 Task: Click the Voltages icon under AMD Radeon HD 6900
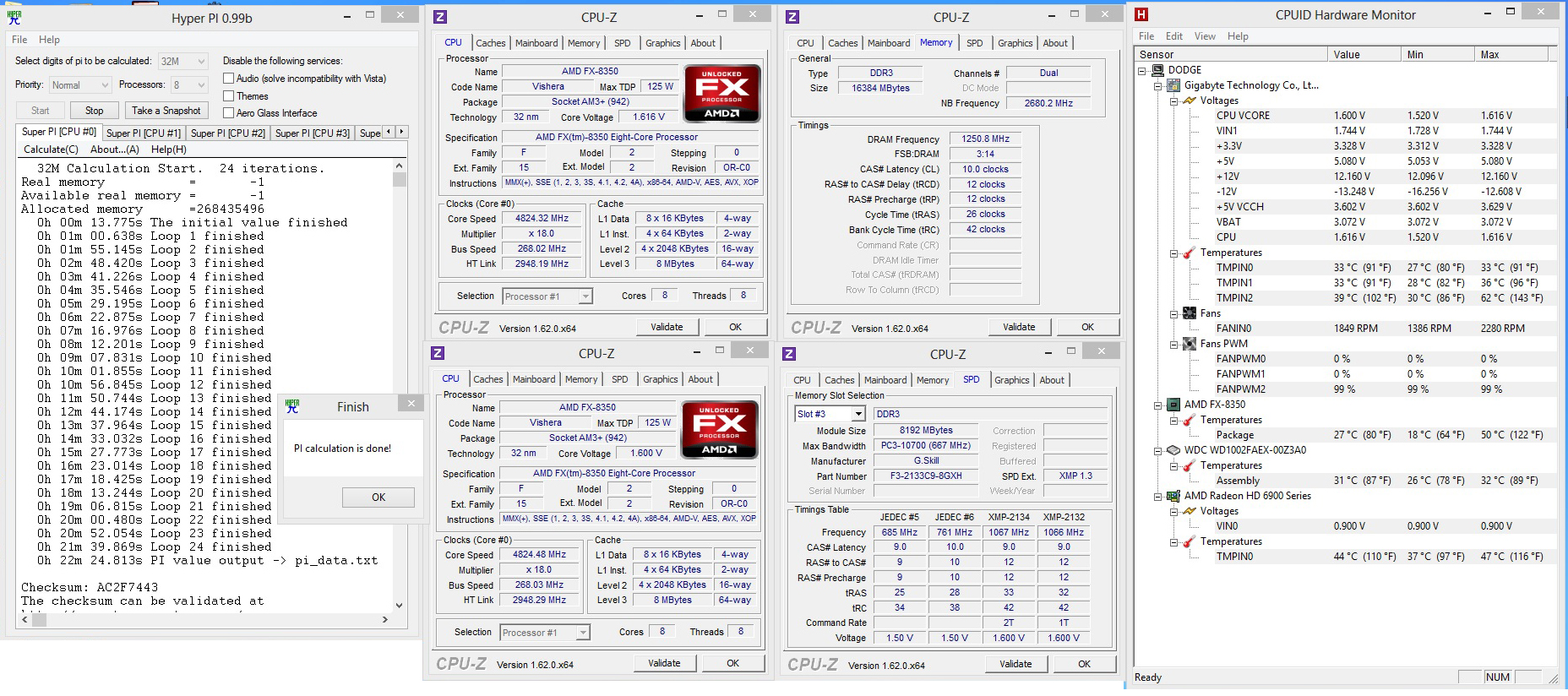pos(1190,511)
